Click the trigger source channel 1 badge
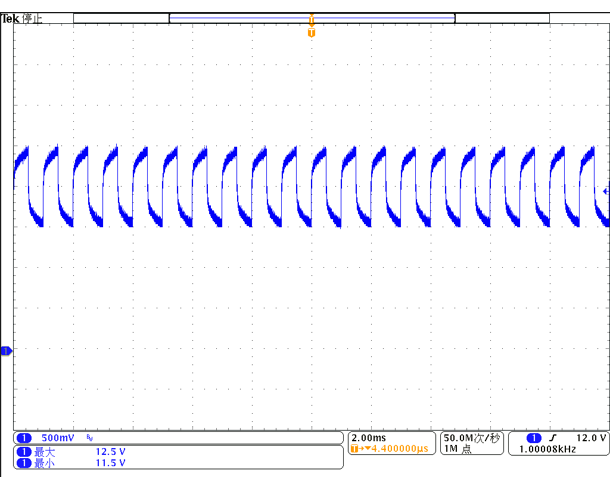 point(534,438)
